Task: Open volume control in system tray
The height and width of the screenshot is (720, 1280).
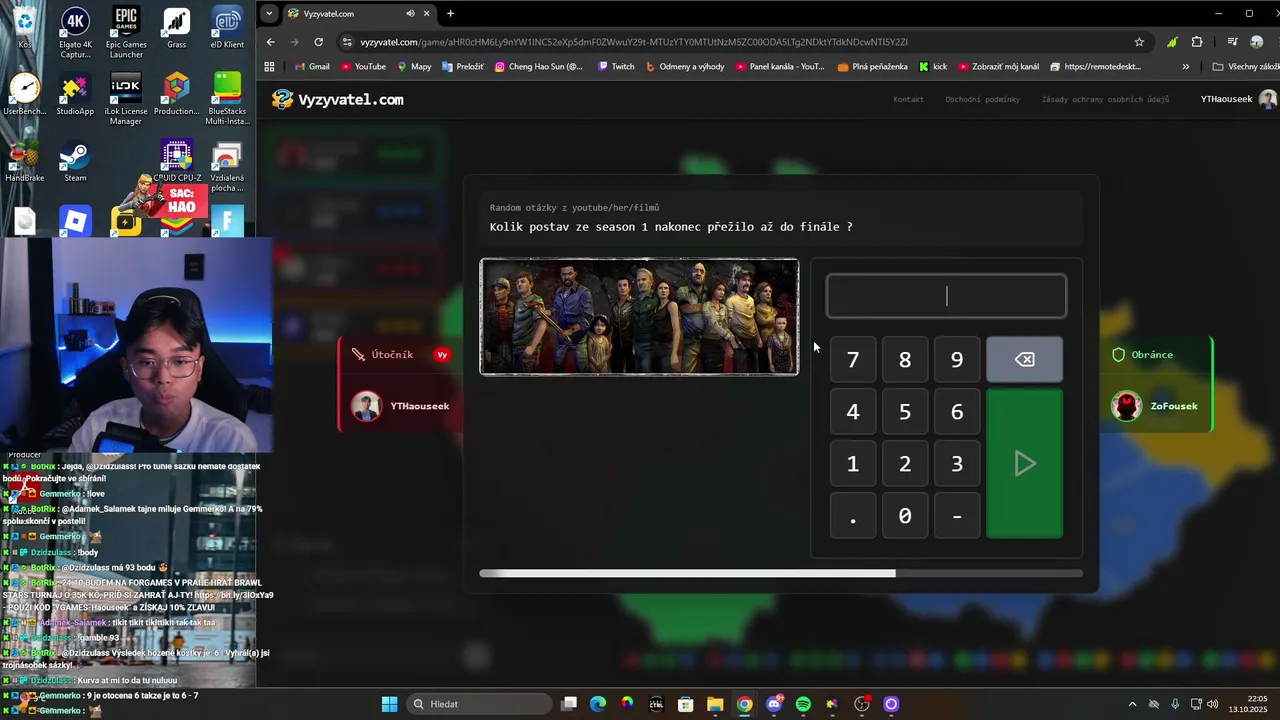Action: point(1213,704)
